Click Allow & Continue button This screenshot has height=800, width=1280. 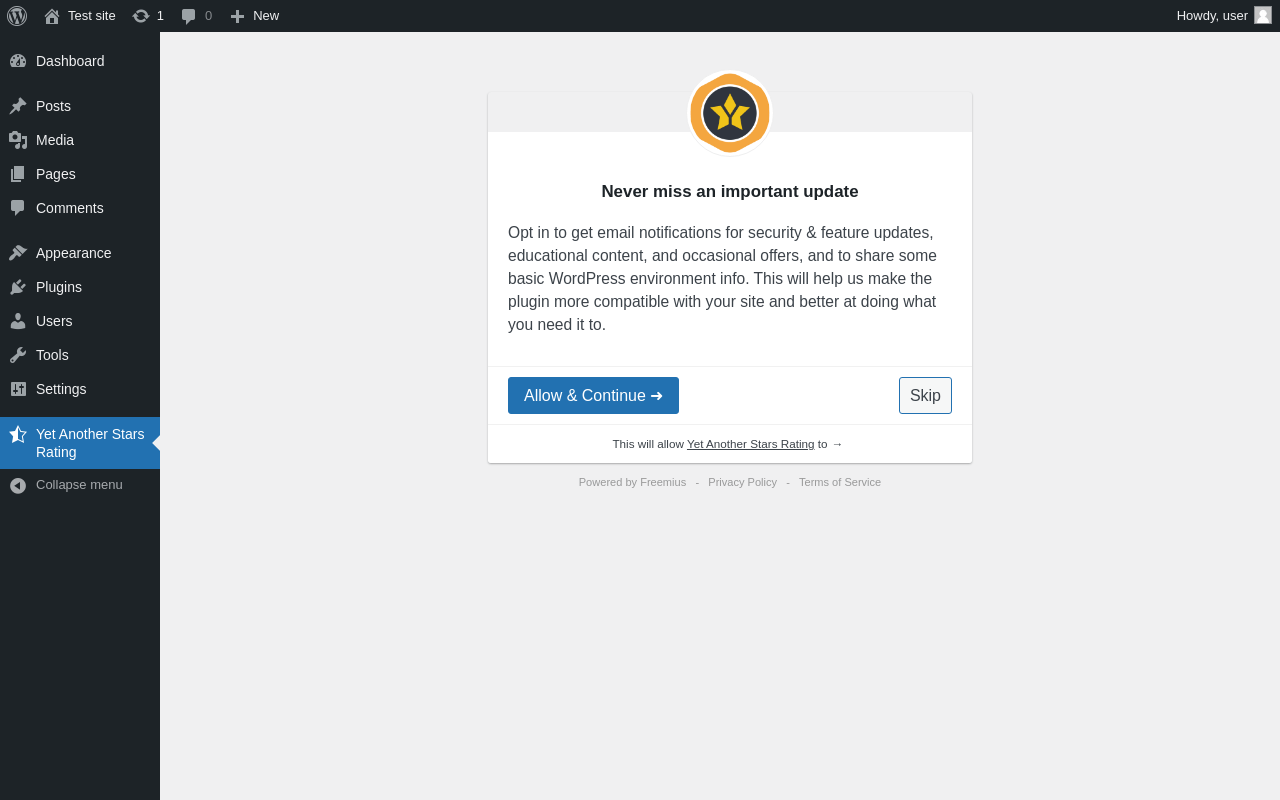pos(593,395)
